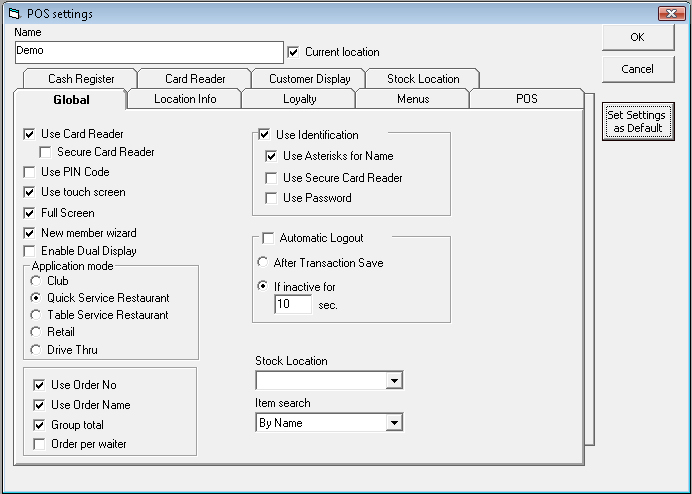This screenshot has width=692, height=494.
Task: Uncheck the Use Order Name checkbox
Action: pos(39,405)
